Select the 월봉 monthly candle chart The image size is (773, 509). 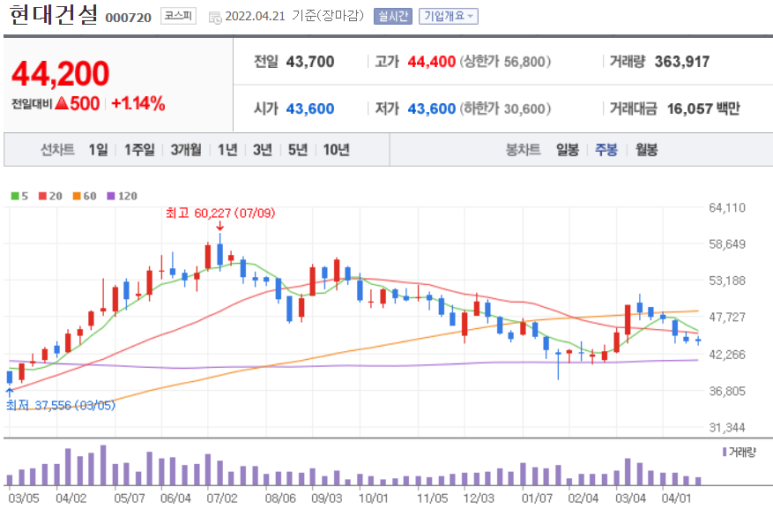point(646,150)
